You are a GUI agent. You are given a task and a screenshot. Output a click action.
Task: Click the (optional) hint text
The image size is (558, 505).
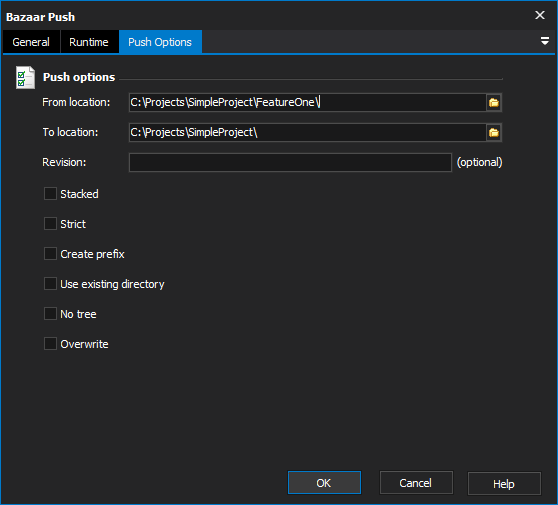click(479, 162)
